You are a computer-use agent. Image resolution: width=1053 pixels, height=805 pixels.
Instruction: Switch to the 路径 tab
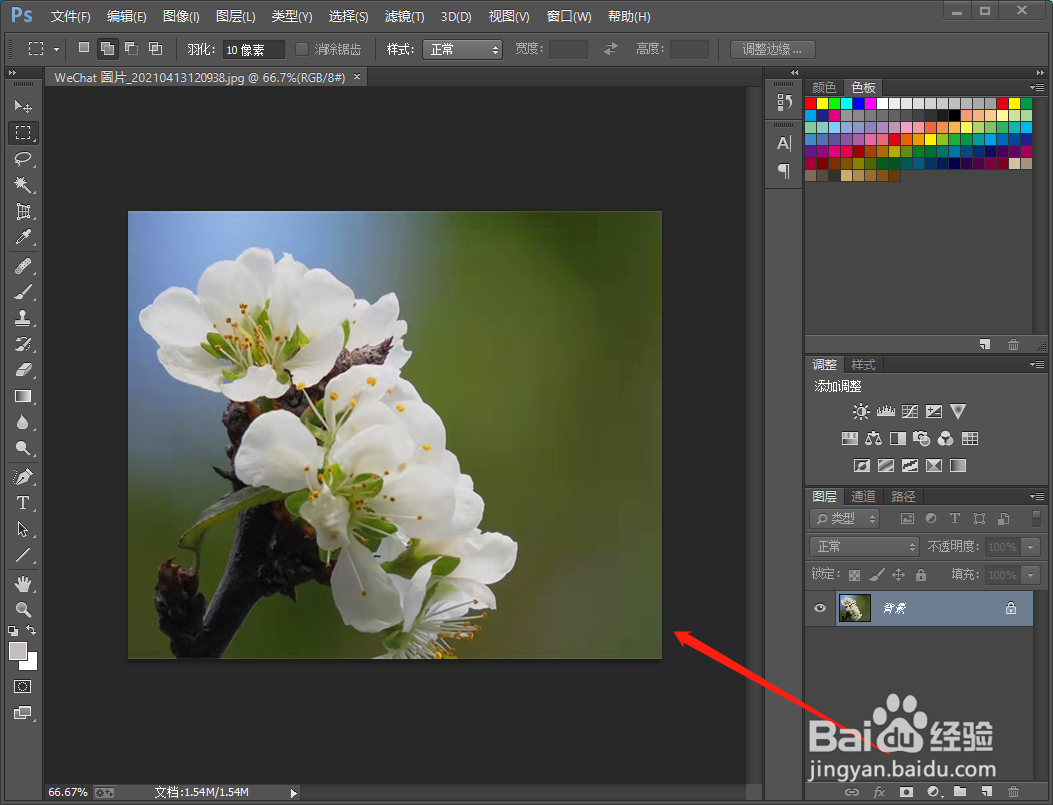coord(903,496)
